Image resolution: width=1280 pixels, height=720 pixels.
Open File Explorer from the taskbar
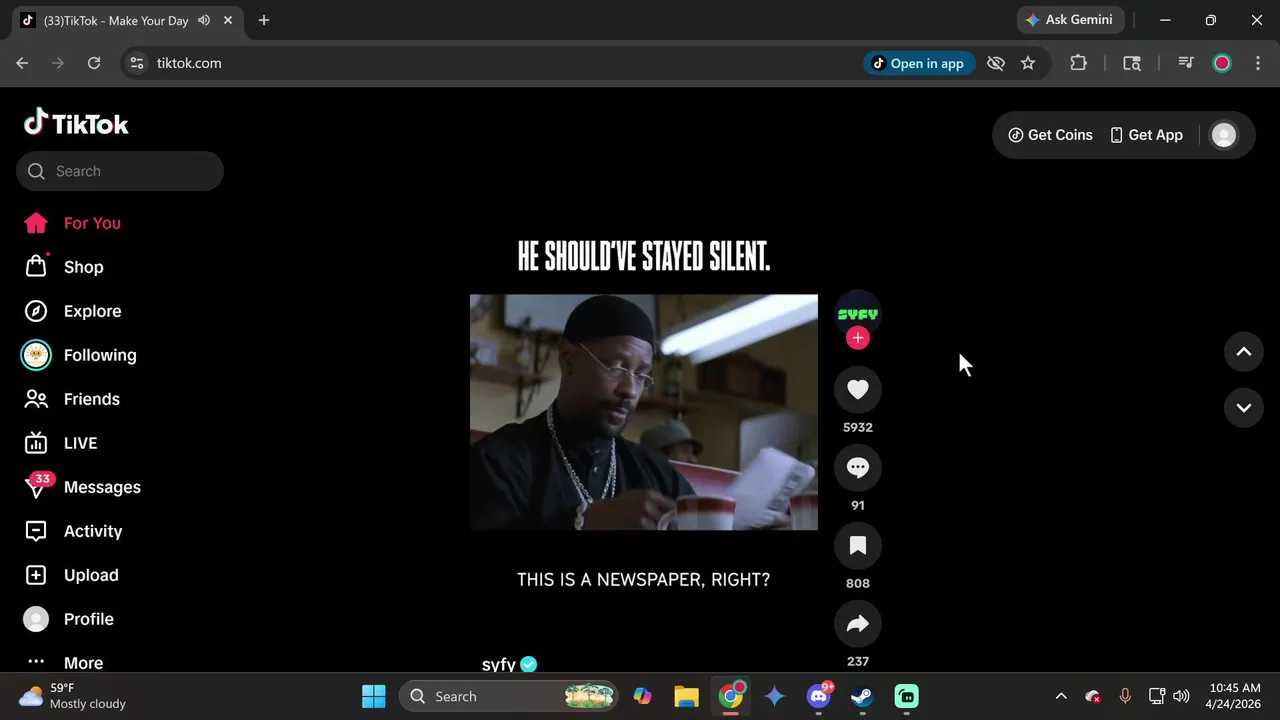[x=686, y=696]
